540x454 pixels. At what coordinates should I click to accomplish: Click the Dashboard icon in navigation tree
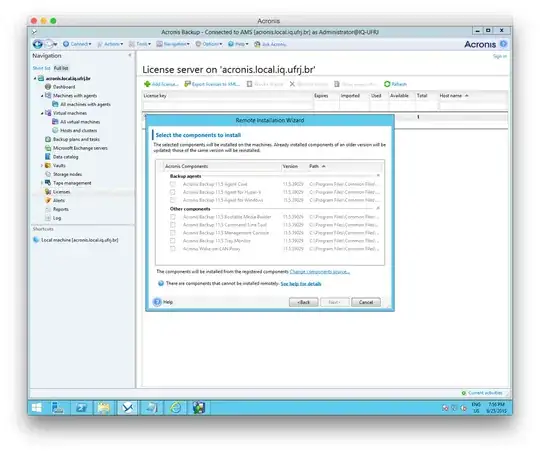(48, 87)
